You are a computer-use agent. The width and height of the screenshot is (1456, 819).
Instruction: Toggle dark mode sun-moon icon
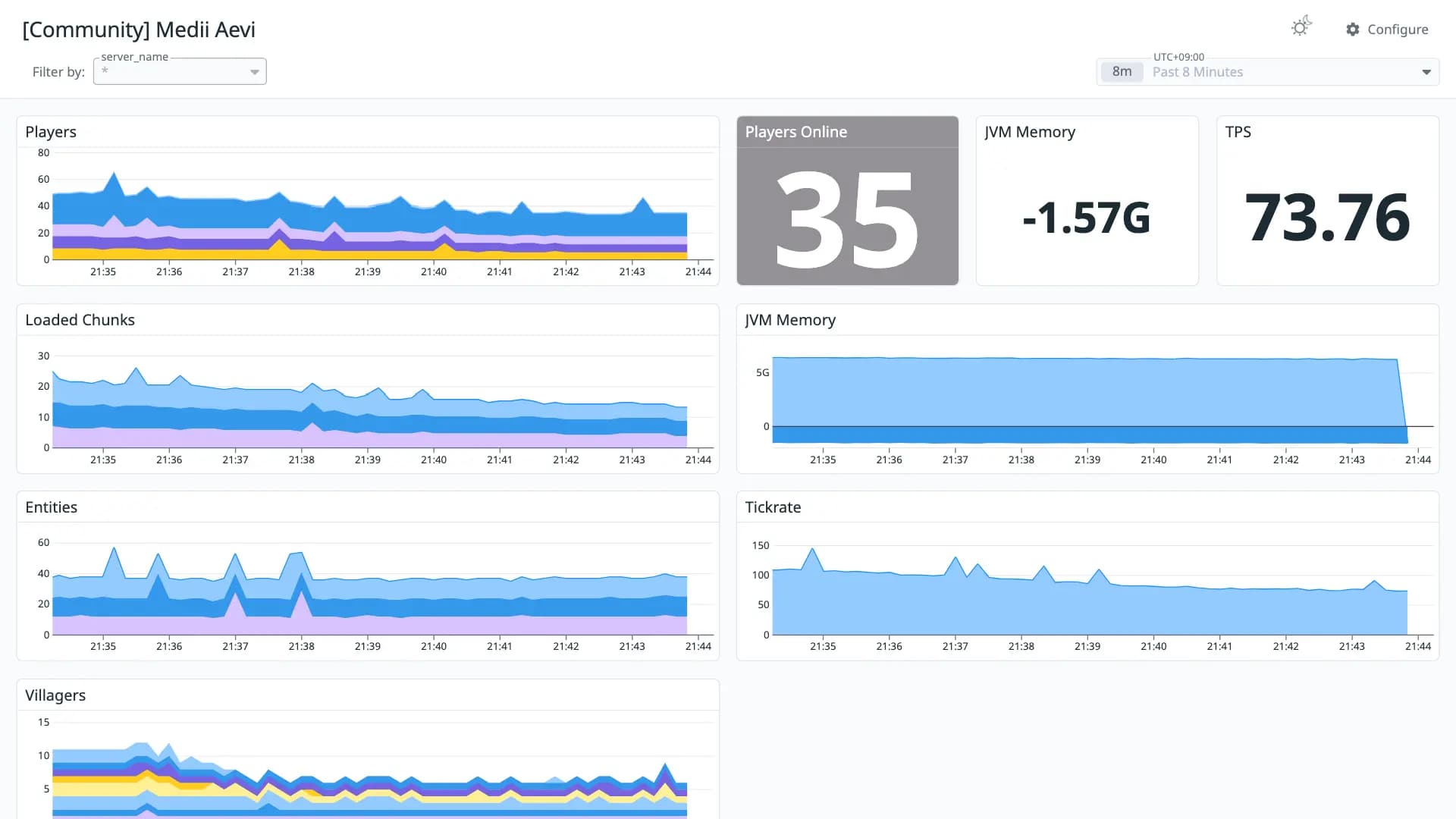[1301, 27]
